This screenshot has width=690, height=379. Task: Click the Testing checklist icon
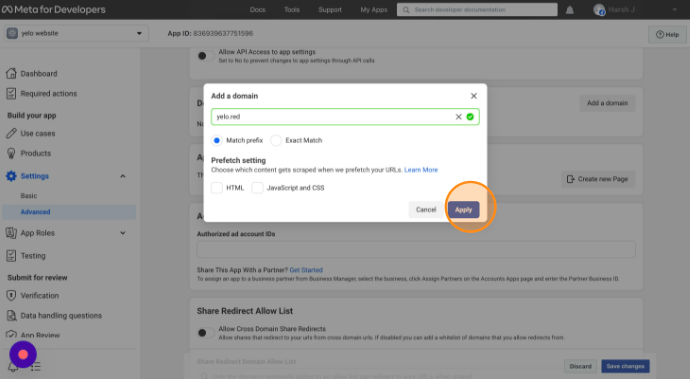click(11, 256)
